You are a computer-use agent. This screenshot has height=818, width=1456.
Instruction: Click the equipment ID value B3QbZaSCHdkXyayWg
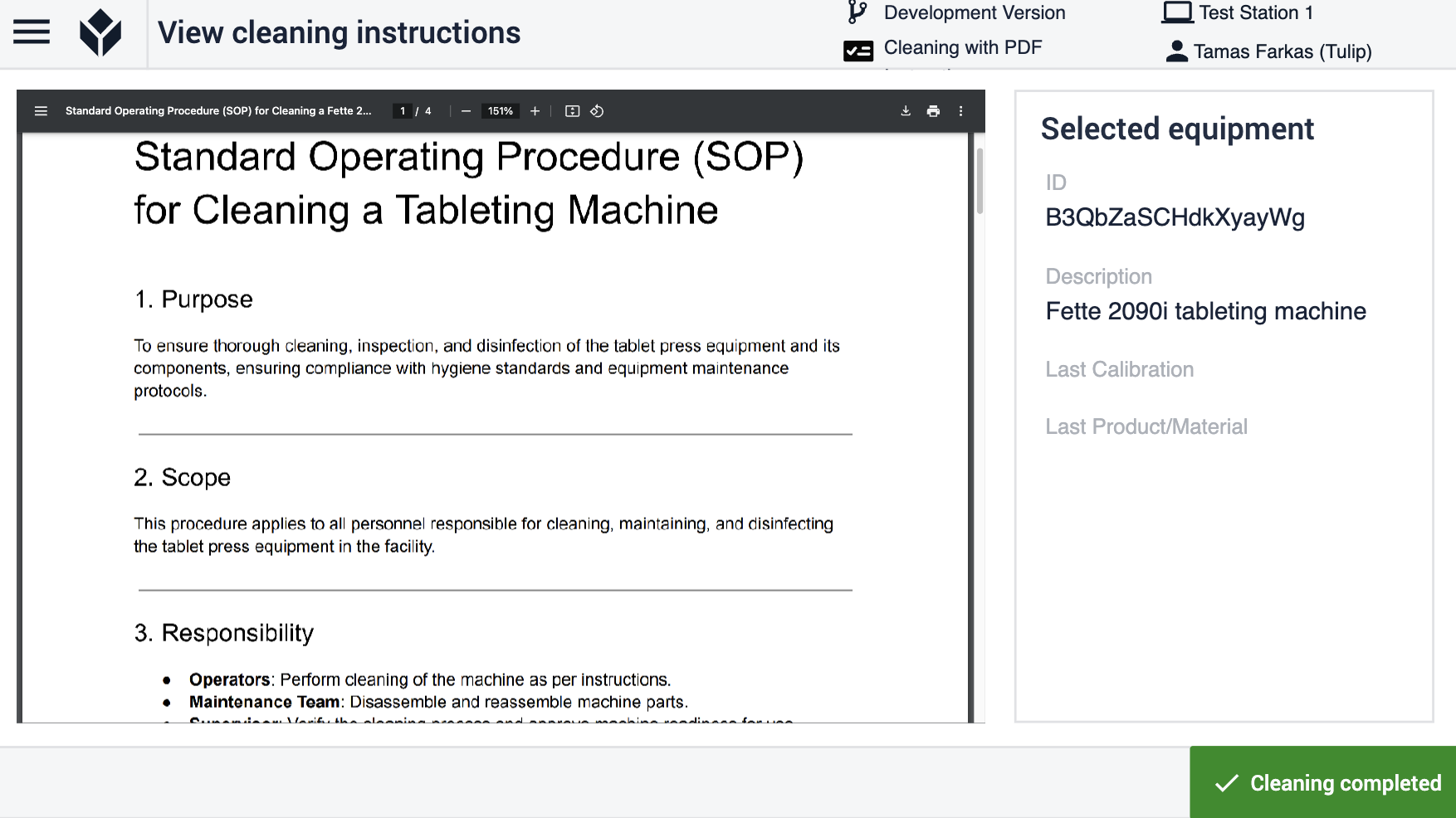click(1175, 217)
